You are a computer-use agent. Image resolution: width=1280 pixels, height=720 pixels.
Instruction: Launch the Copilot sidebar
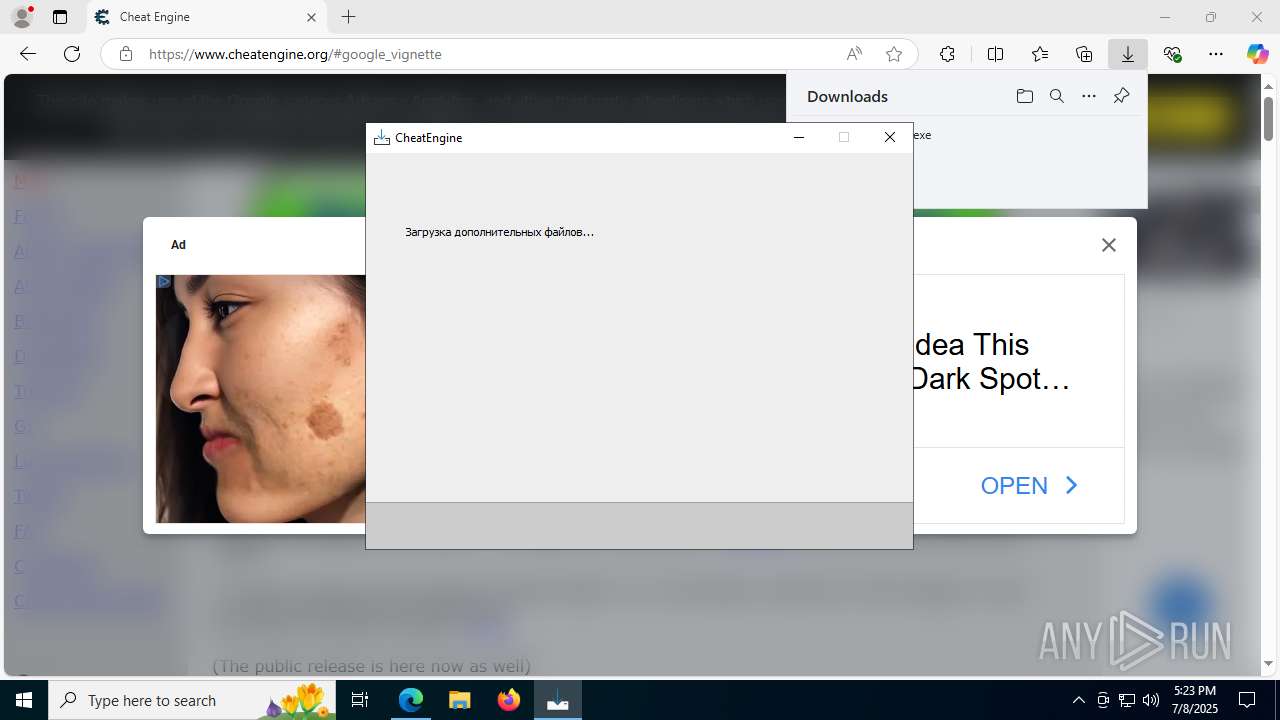(1257, 54)
